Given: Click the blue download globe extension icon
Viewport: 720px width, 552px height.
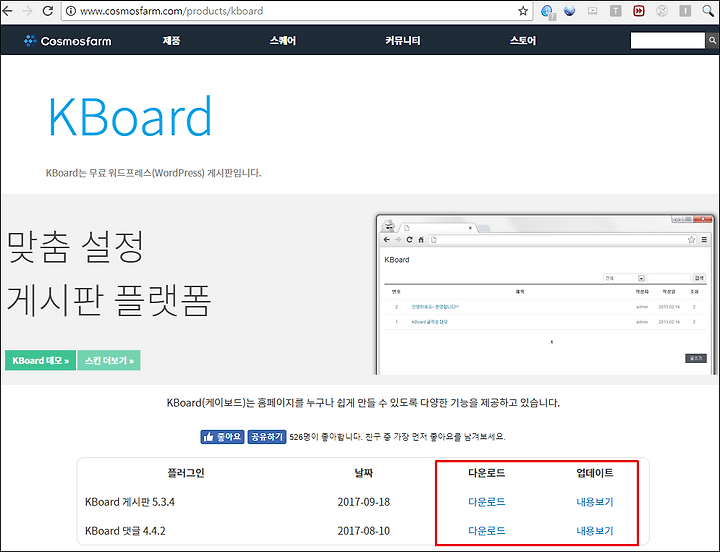Looking at the screenshot, I should [547, 11].
